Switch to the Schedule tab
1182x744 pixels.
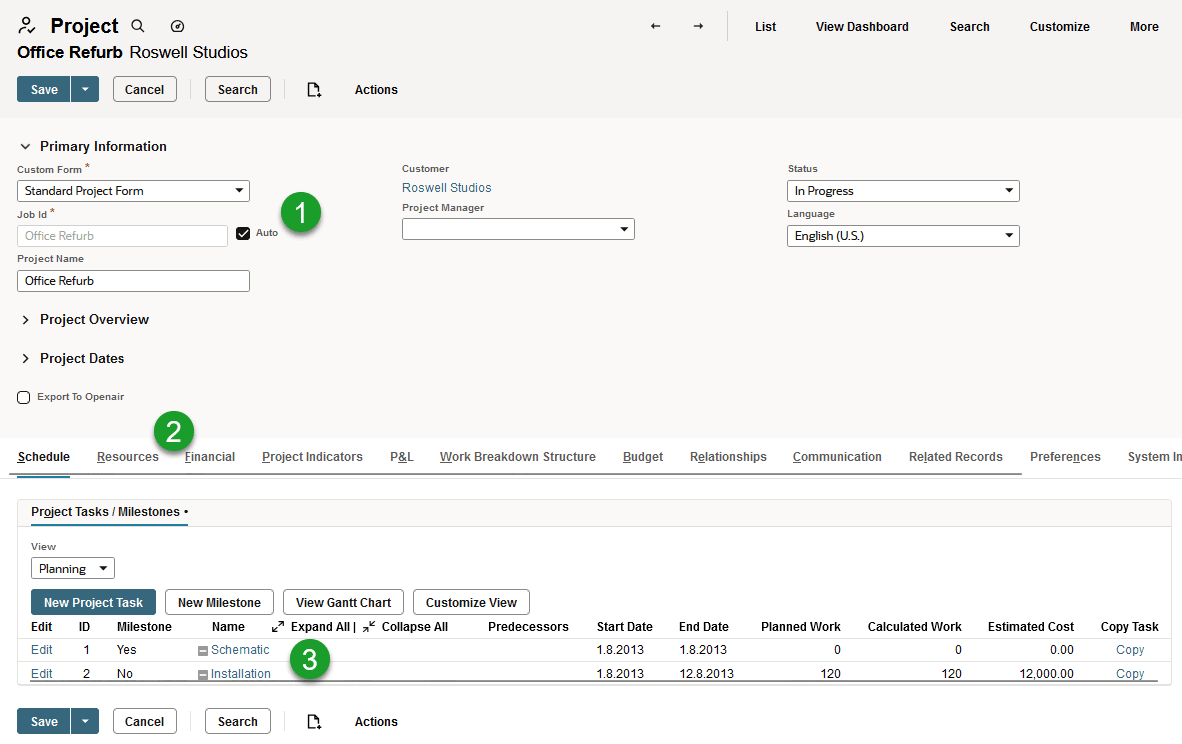(44, 457)
